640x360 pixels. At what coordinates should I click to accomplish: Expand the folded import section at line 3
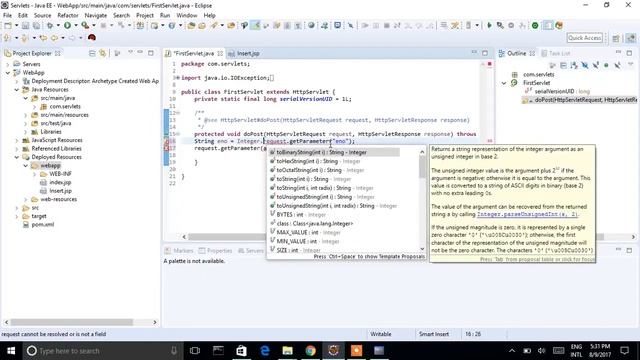coord(178,78)
